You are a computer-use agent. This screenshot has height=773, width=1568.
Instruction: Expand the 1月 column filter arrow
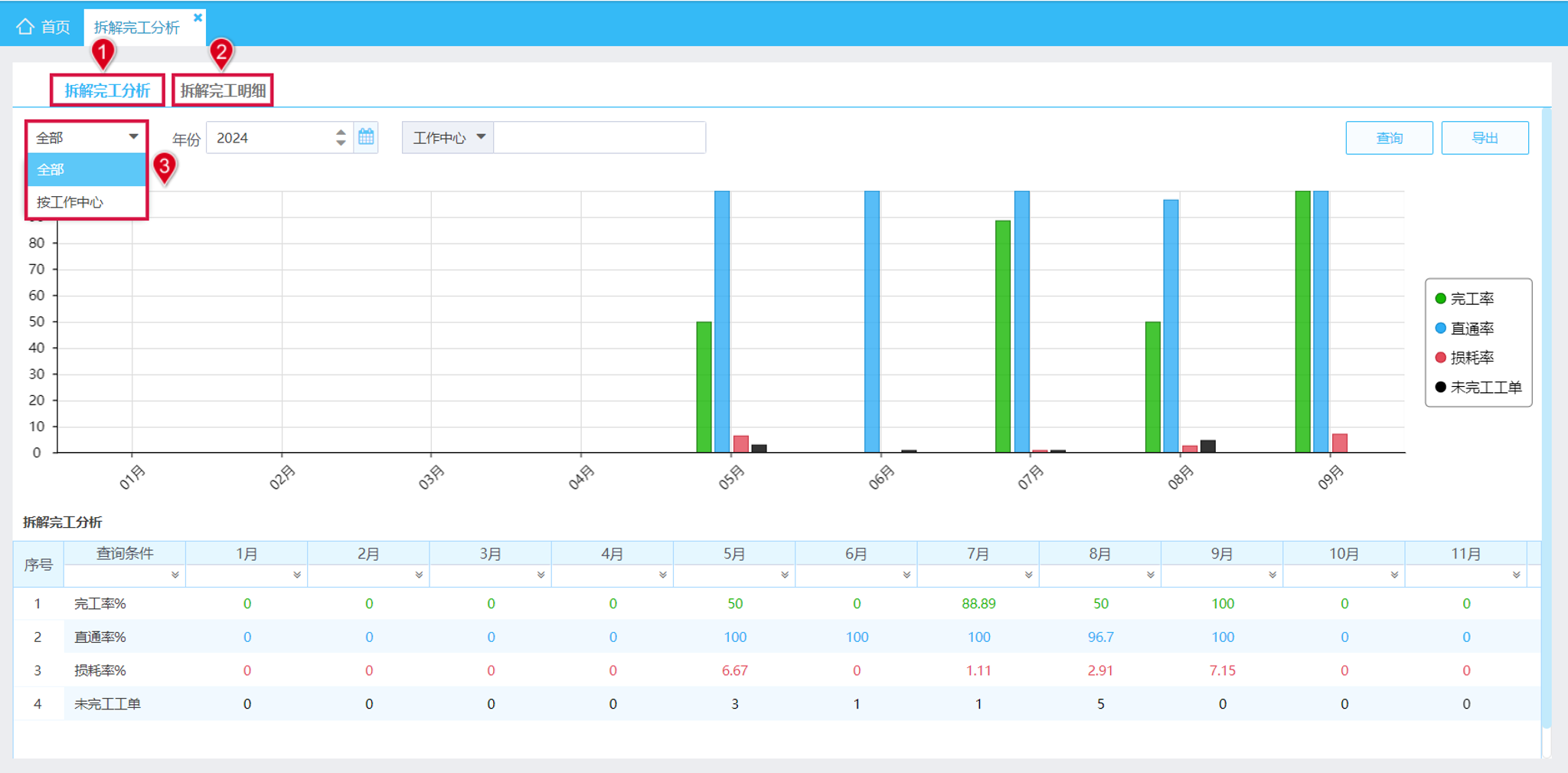[297, 575]
